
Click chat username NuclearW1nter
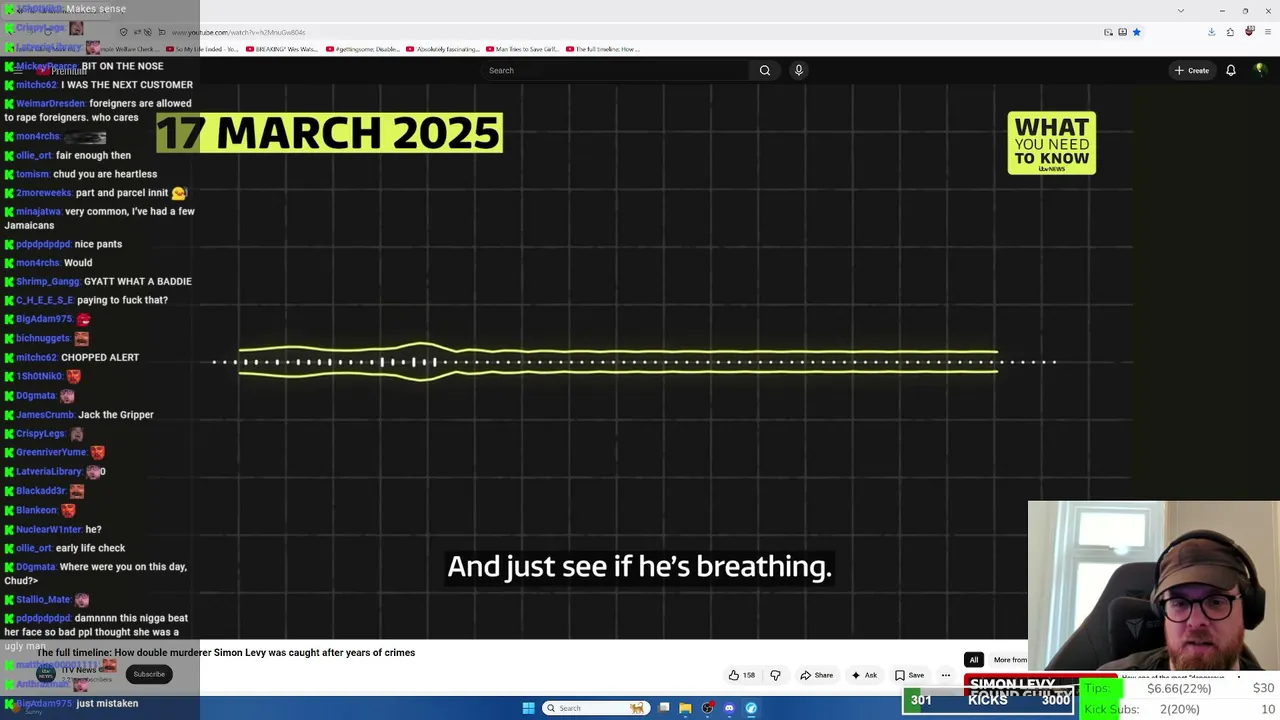(48, 529)
